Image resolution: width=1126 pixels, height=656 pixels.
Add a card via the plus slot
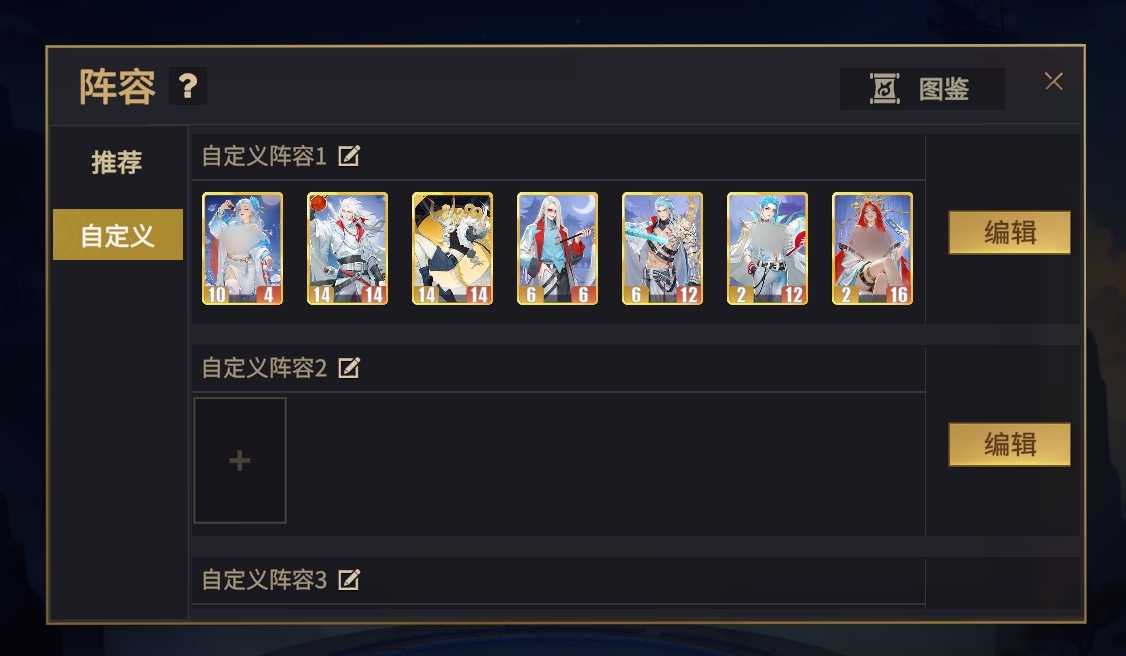pos(240,460)
